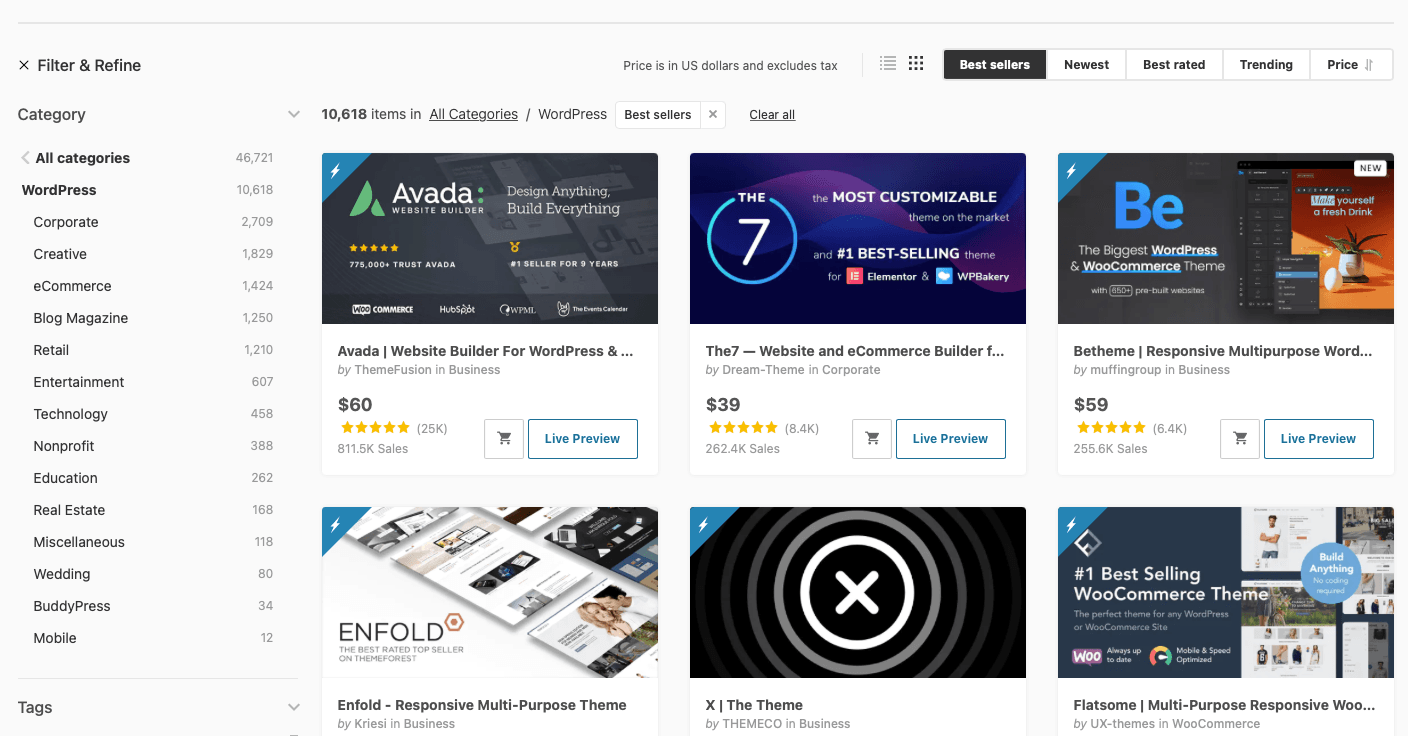Filter by Blog Magazine category
This screenshot has height=736, width=1408.
[81, 318]
